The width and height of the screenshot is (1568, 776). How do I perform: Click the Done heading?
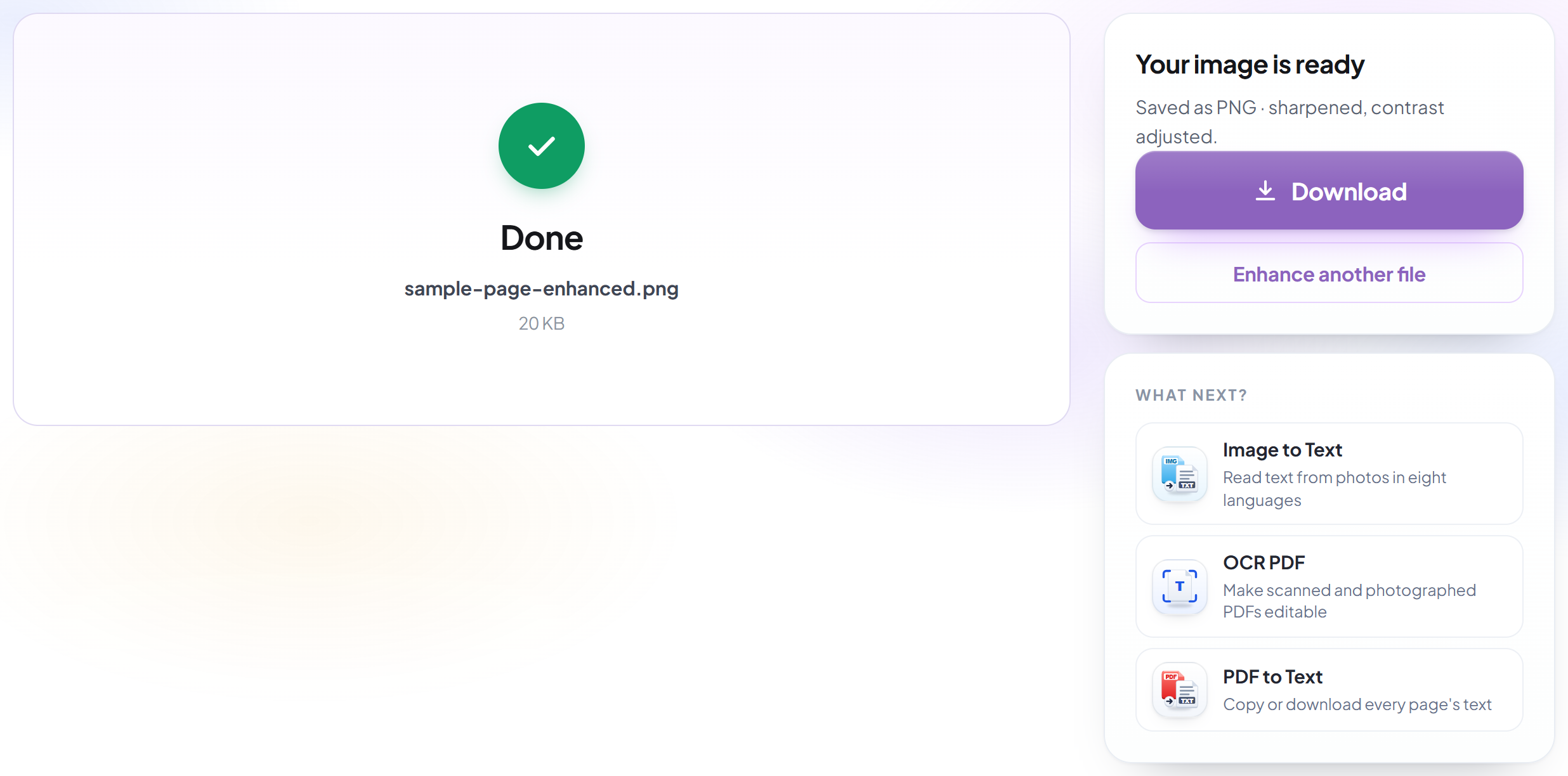point(541,238)
